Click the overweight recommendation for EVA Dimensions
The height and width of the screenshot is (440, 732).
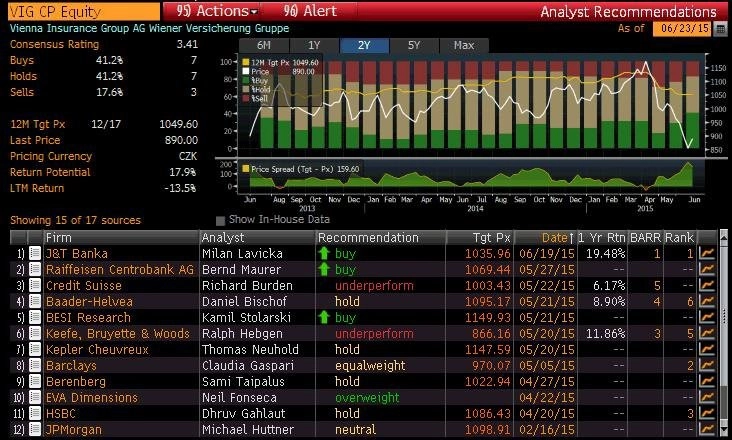[x=367, y=398]
